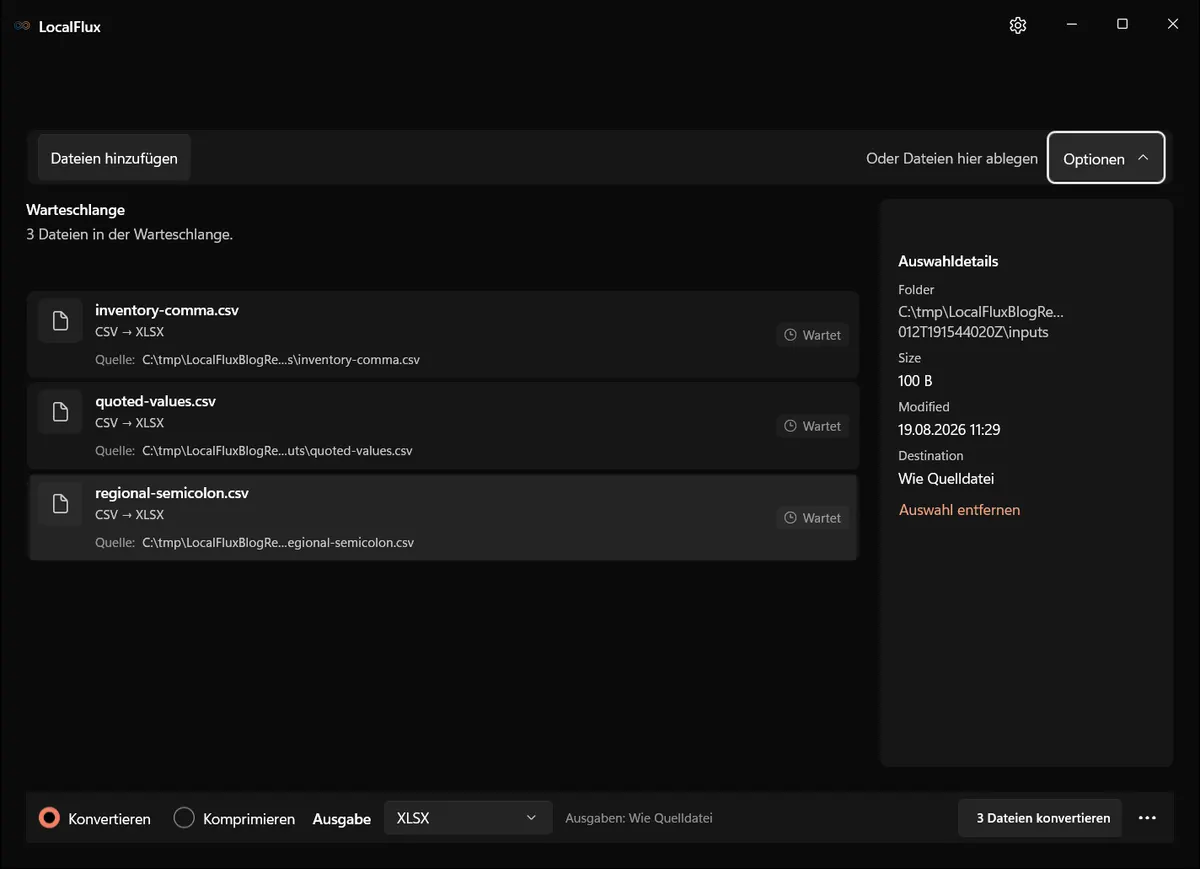Click the modified date 19.08.2026 11:29

(x=950, y=430)
